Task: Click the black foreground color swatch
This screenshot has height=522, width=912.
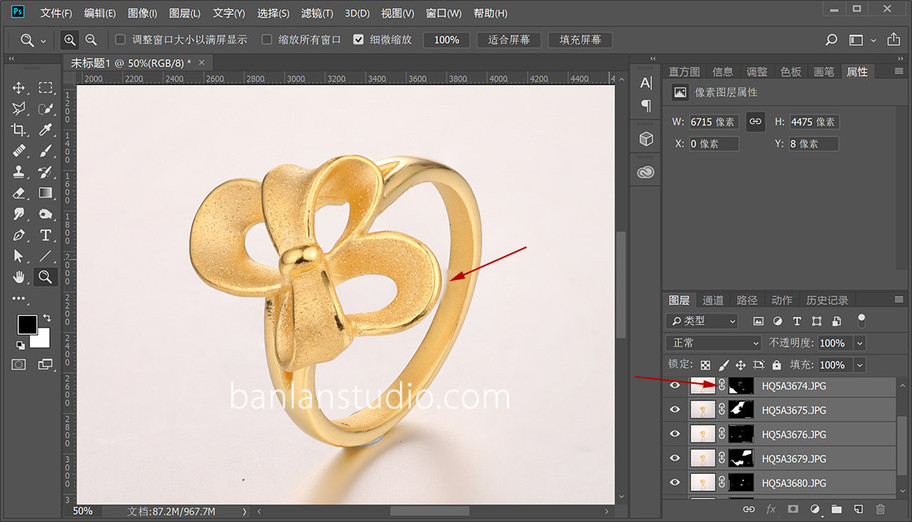Action: [26, 324]
